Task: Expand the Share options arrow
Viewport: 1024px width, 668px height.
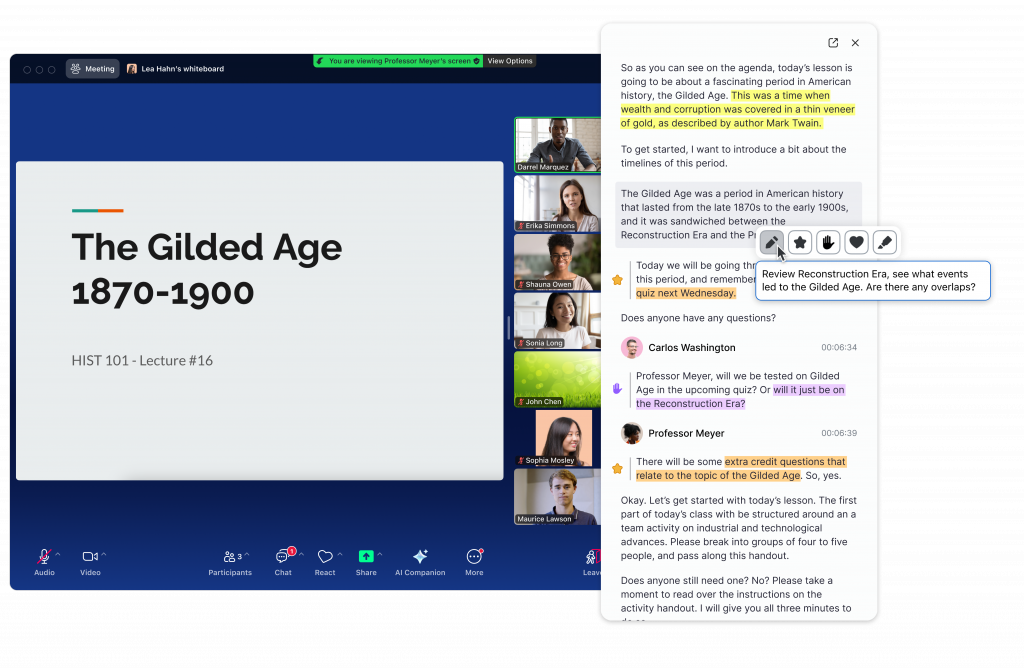Action: coord(380,553)
